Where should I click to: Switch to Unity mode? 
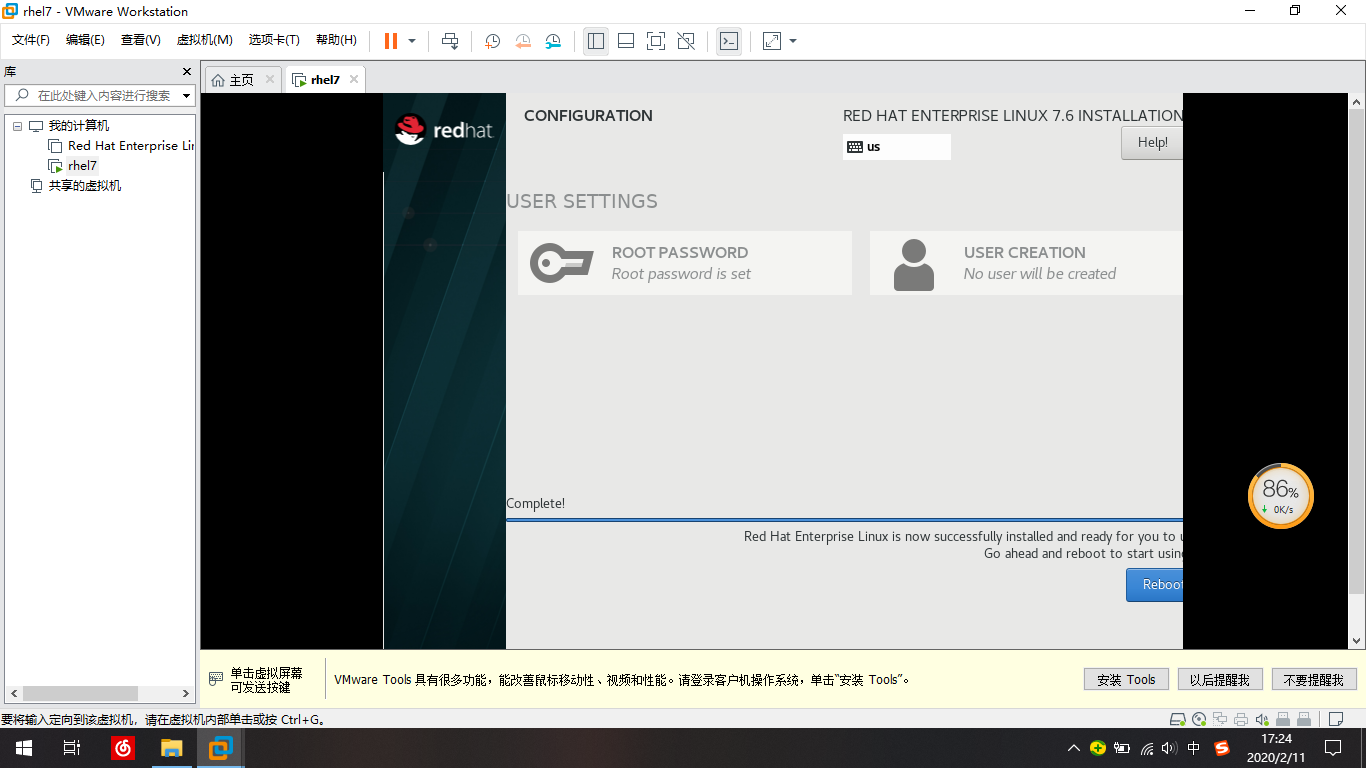pyautogui.click(x=686, y=41)
